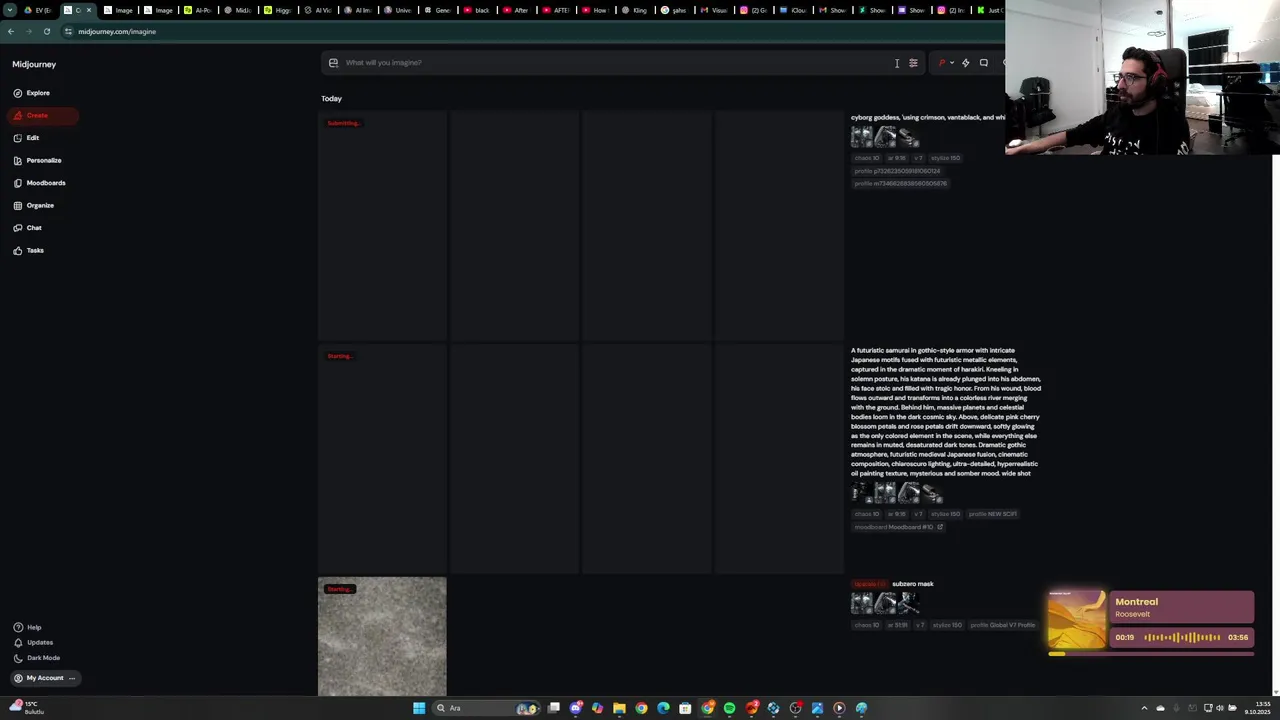Open the Windows Start menu
This screenshot has width=1280, height=720.
(x=419, y=708)
